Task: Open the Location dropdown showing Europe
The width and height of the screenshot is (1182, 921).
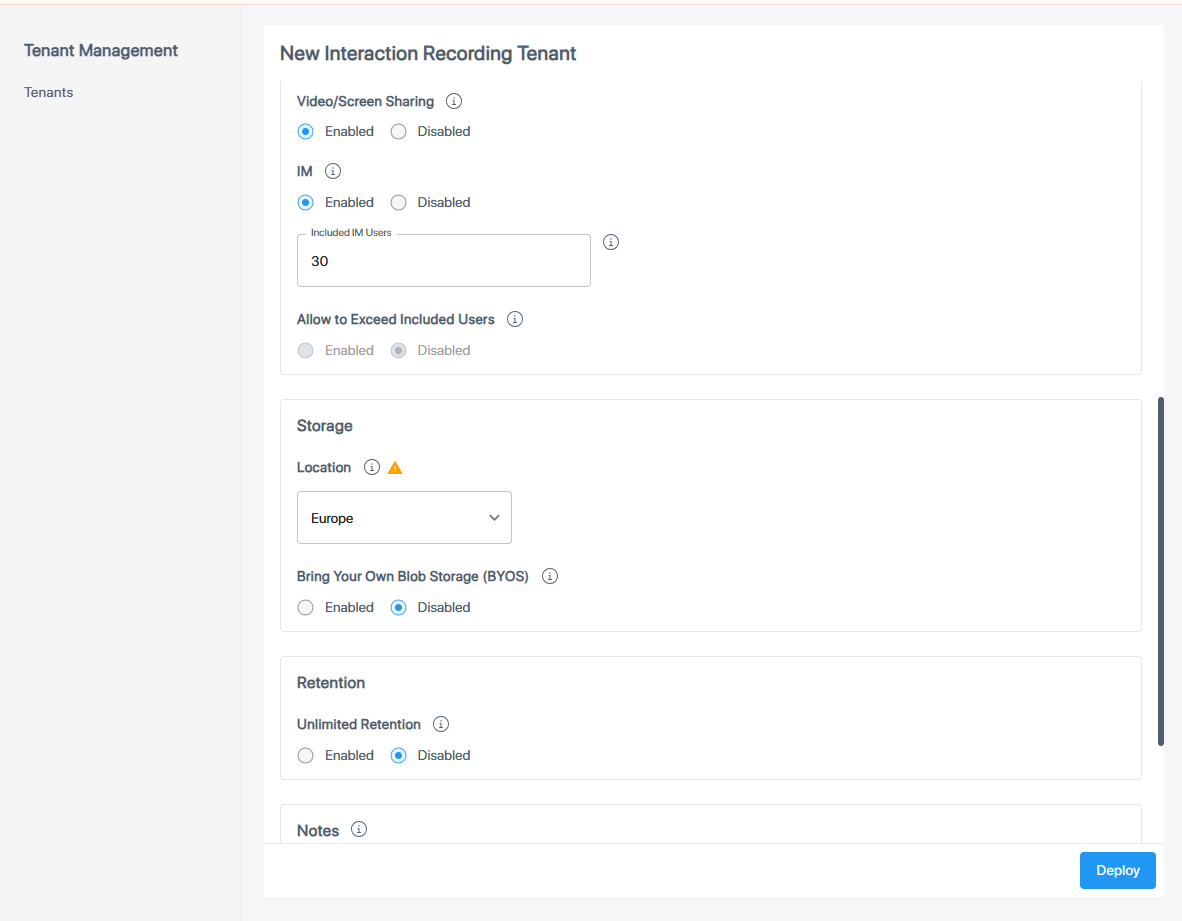Action: pyautogui.click(x=404, y=518)
